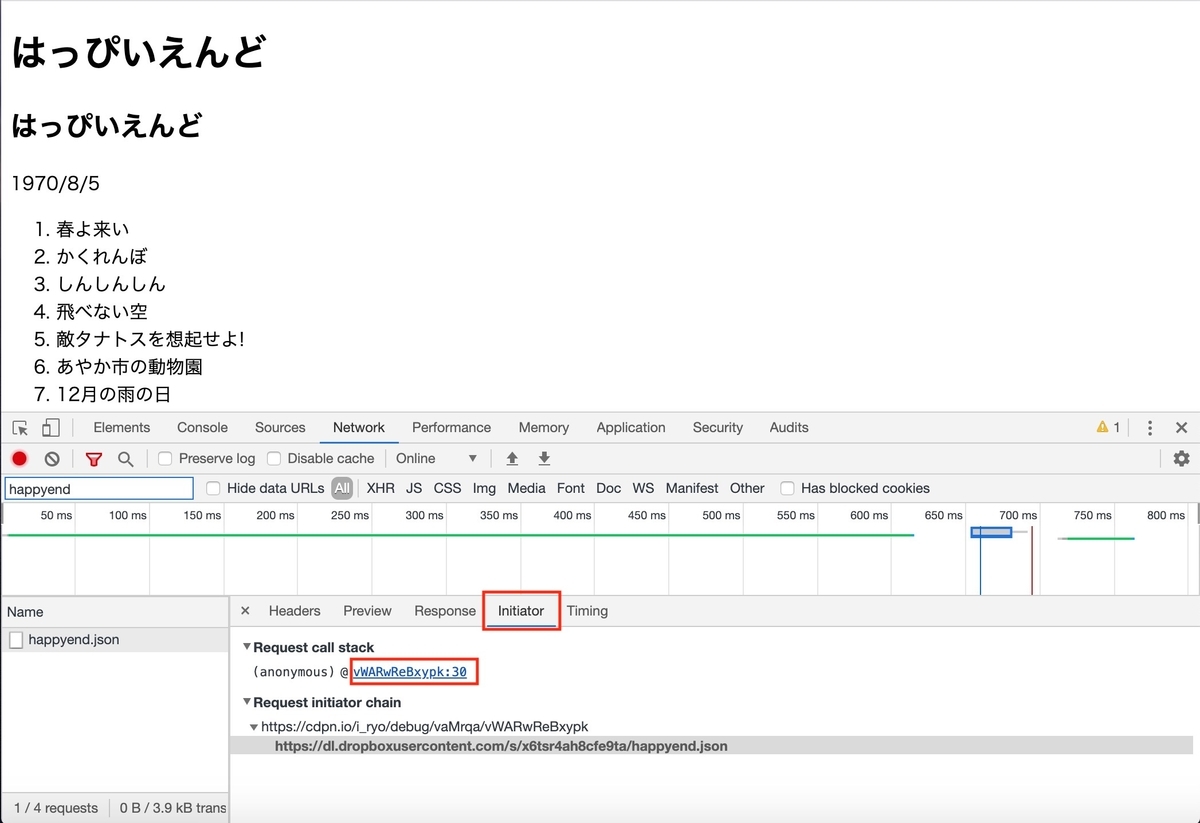Close the request details pane
Screen dimensions: 1200x823
[x=245, y=611]
